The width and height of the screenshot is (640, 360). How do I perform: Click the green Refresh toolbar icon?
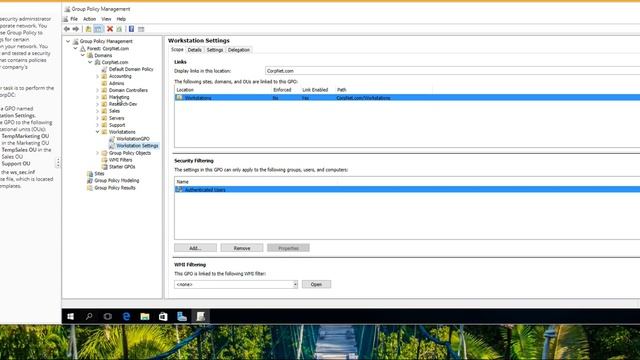coord(119,29)
